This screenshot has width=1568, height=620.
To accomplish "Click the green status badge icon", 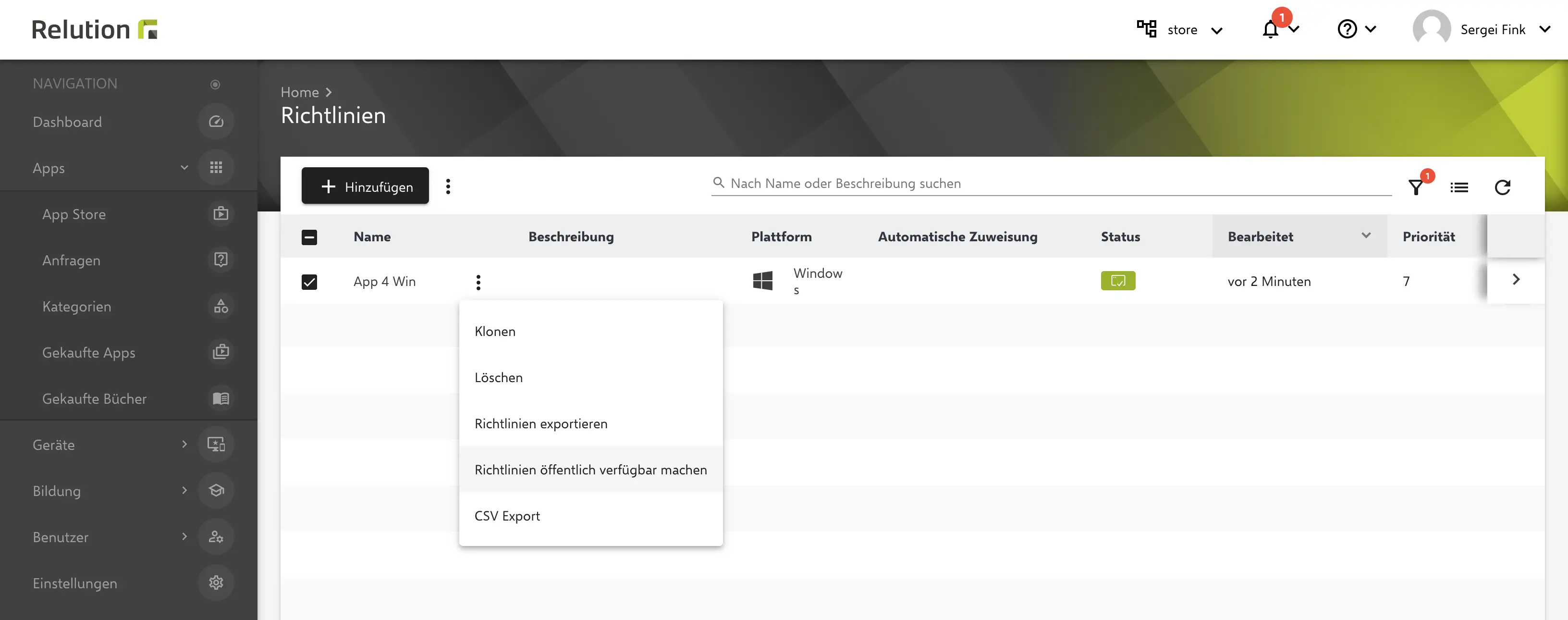I will point(1117,281).
